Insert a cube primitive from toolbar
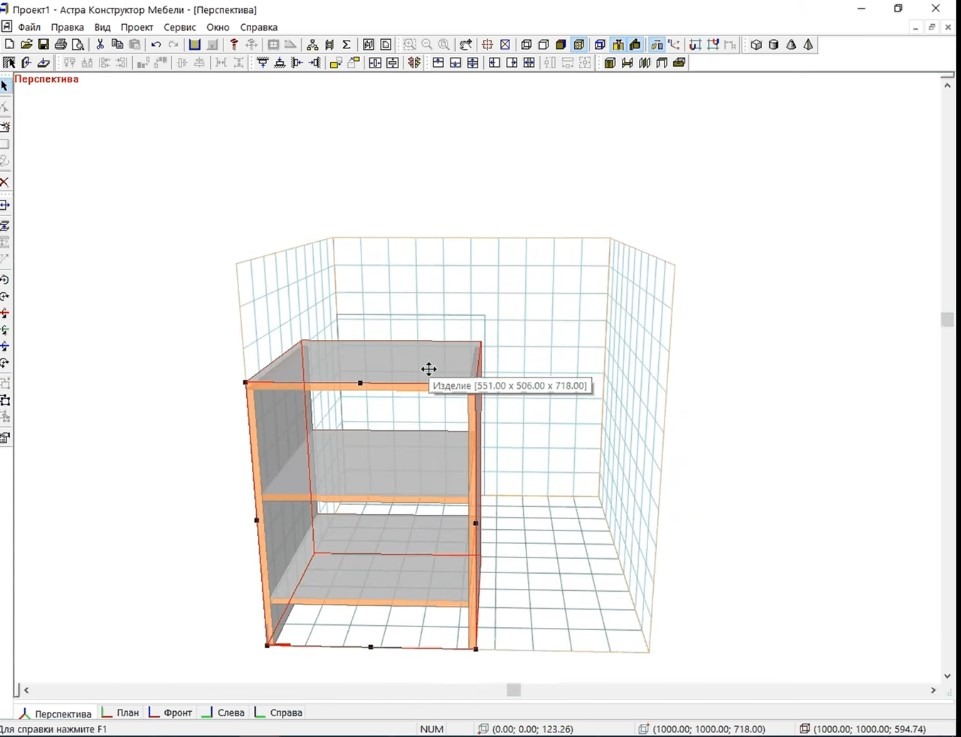 coord(756,45)
